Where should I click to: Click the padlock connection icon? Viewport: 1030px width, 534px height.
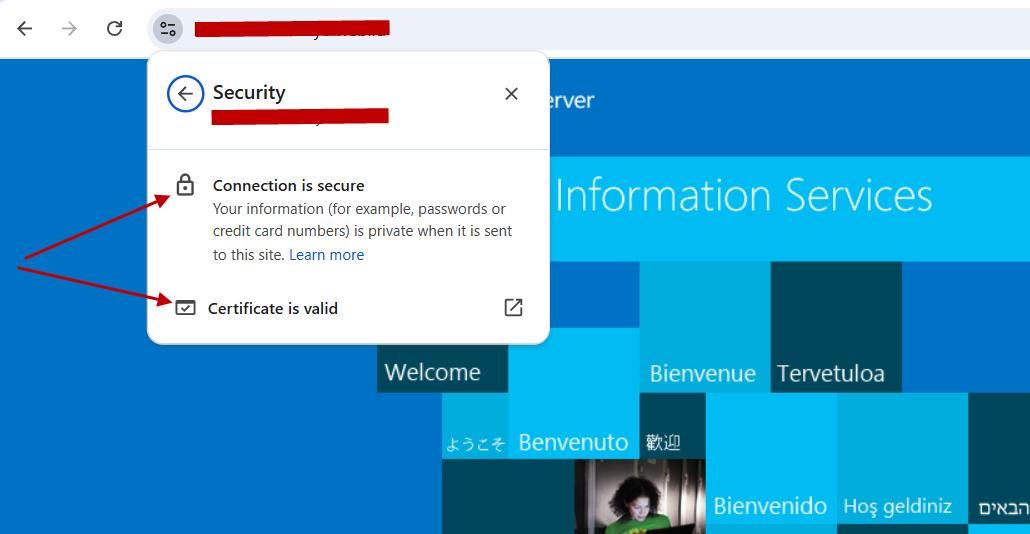click(185, 185)
